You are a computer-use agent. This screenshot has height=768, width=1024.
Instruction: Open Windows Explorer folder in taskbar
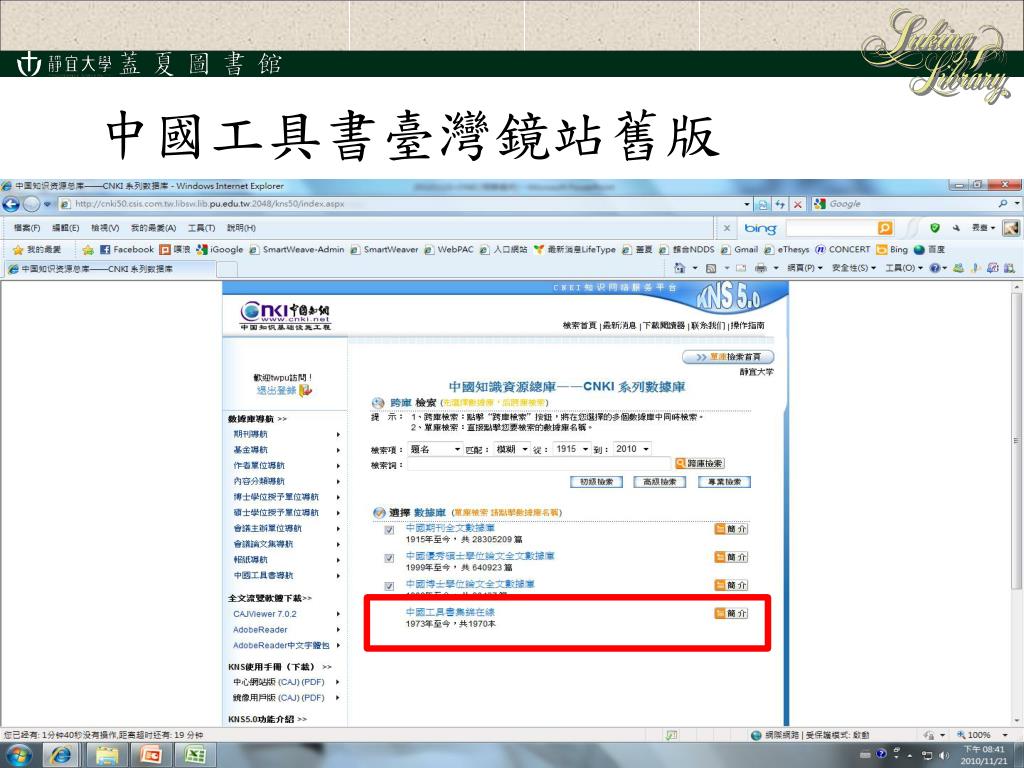tap(106, 755)
